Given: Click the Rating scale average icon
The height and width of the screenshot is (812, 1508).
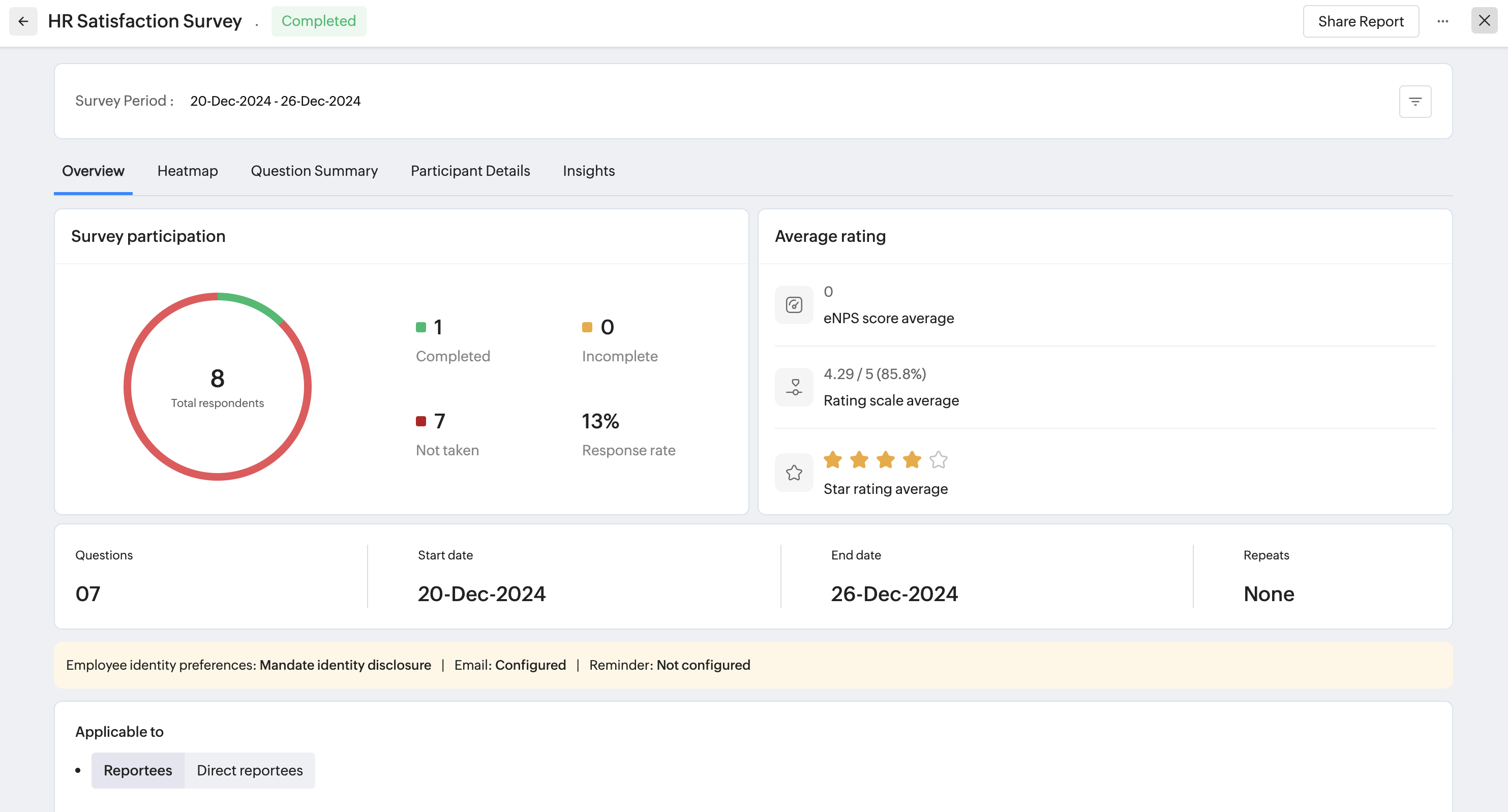Looking at the screenshot, I should pyautogui.click(x=794, y=387).
